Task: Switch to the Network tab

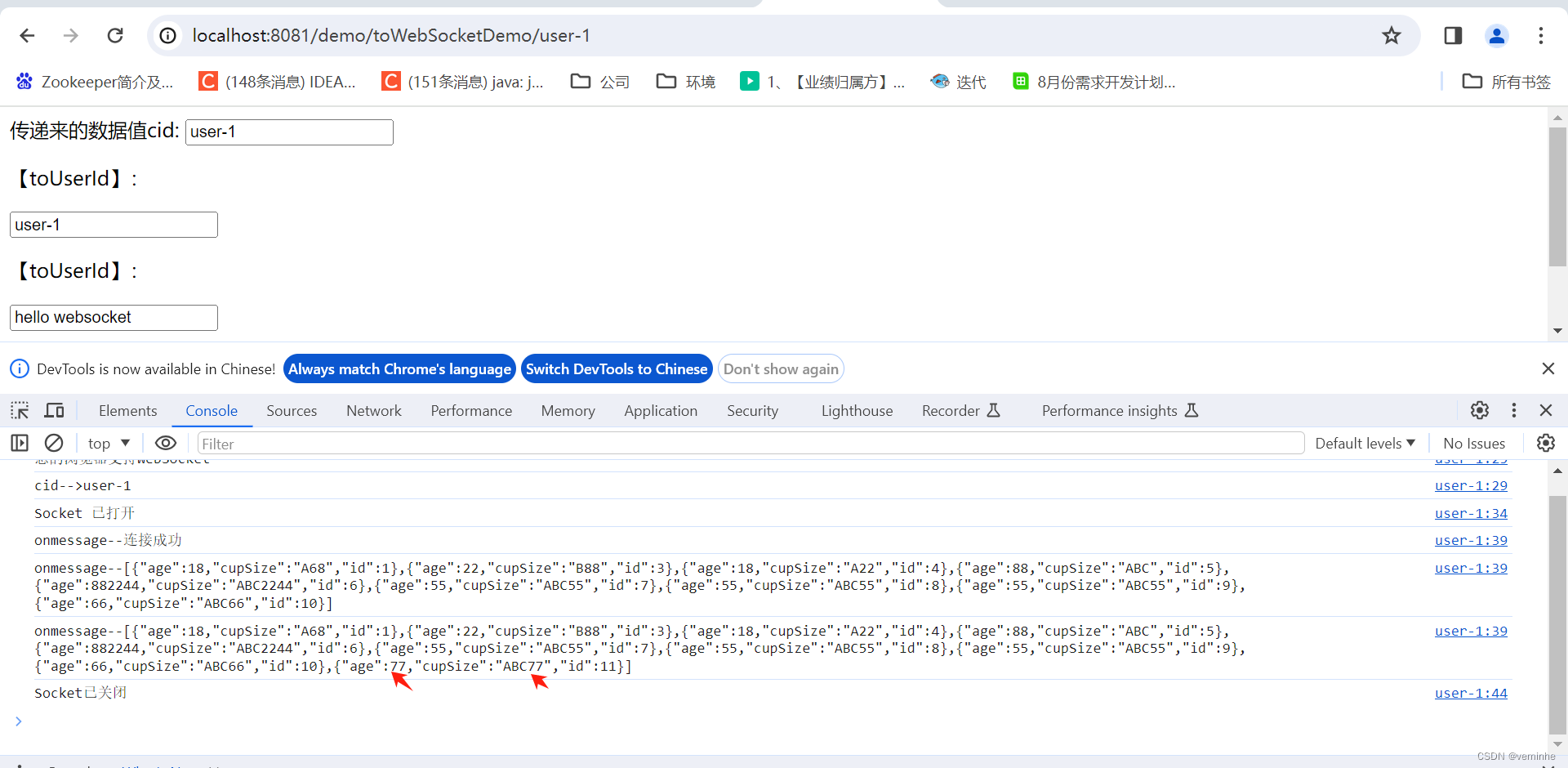Action: (x=373, y=410)
